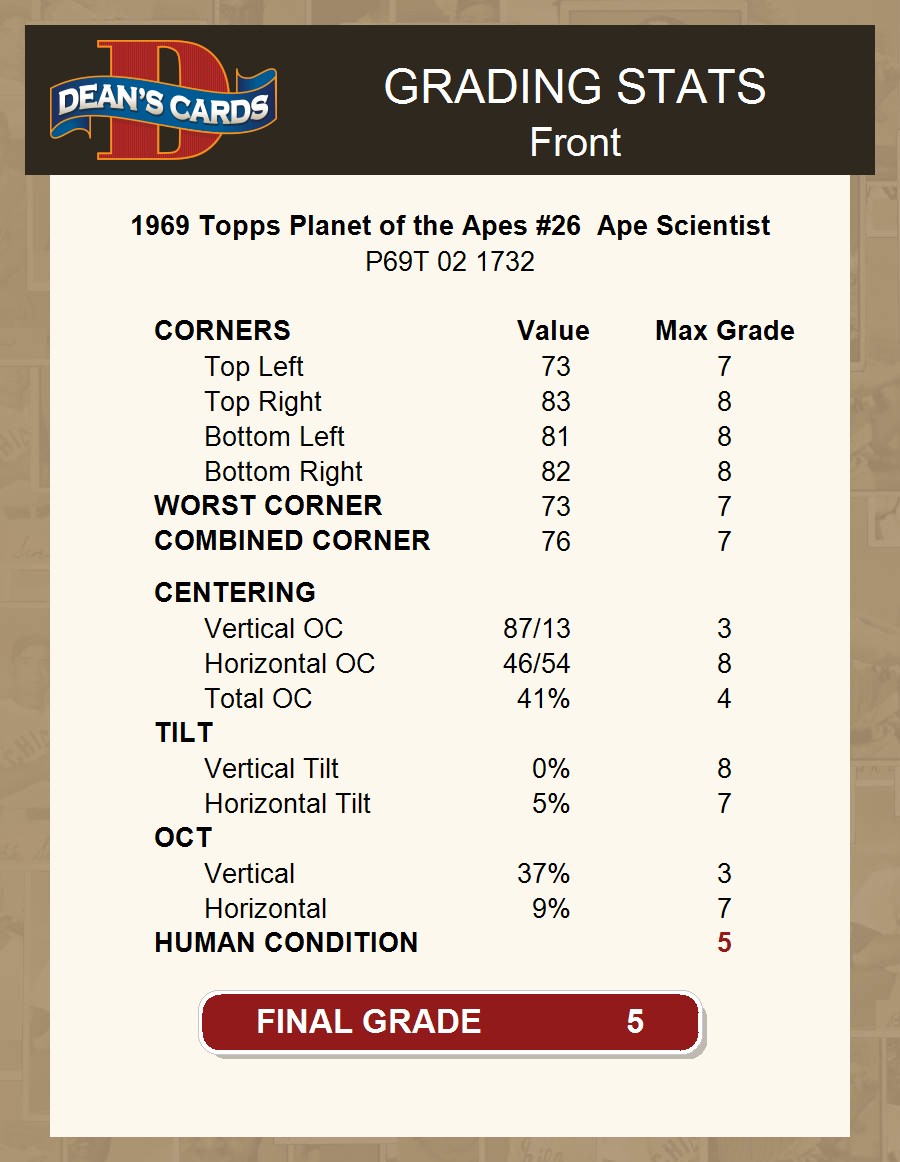
Task: Click the Max Grade column header
Action: 725,331
